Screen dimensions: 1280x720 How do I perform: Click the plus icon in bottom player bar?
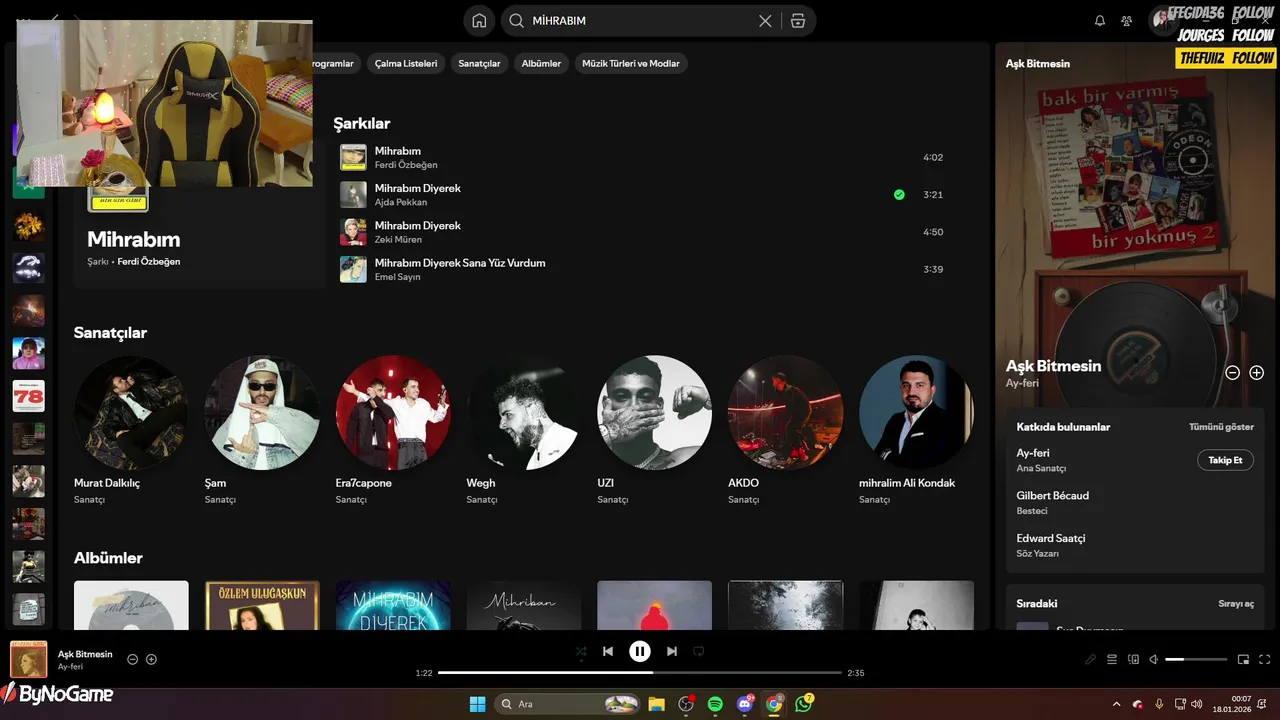click(151, 660)
